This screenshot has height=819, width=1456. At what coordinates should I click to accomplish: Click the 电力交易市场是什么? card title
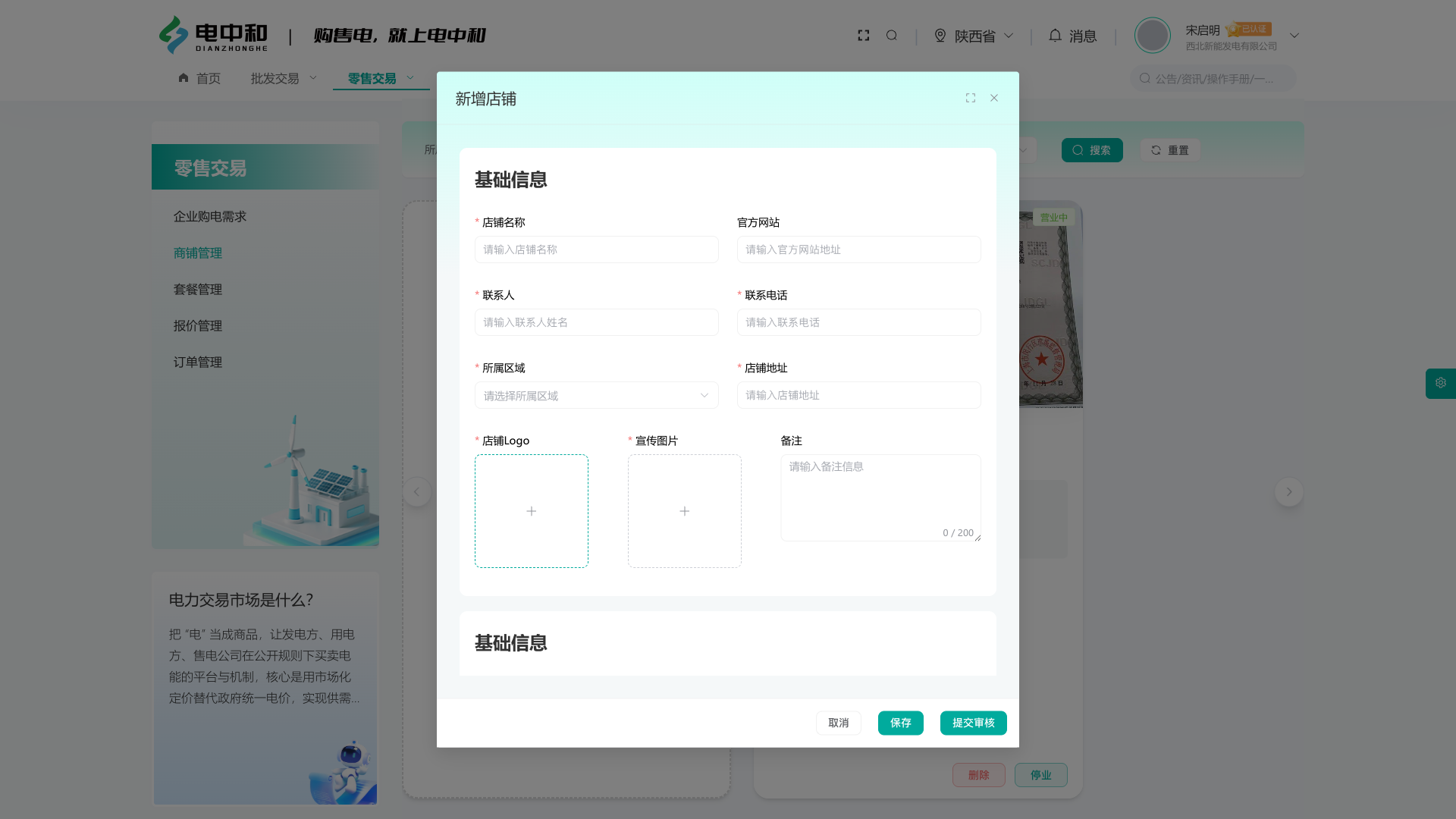point(241,600)
